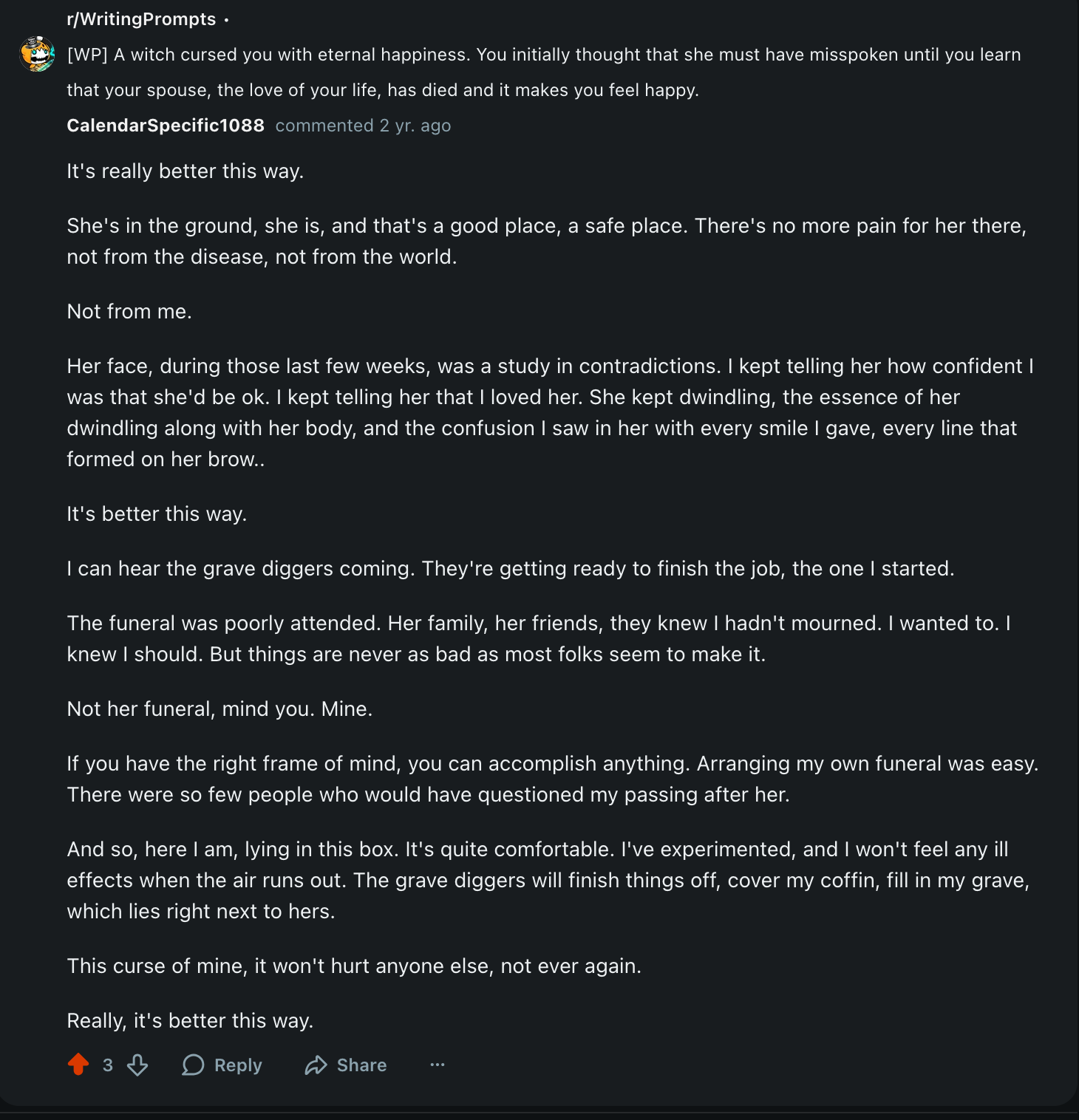Open the three-dot more options menu
Viewport: 1079px width, 1120px height.
click(x=438, y=1065)
